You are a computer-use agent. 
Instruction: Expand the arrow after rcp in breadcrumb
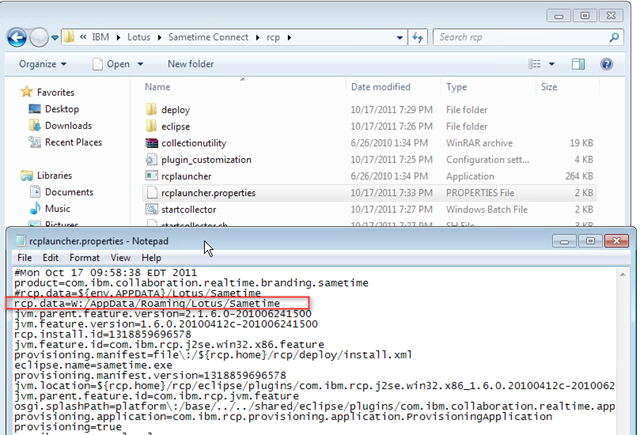pos(289,38)
